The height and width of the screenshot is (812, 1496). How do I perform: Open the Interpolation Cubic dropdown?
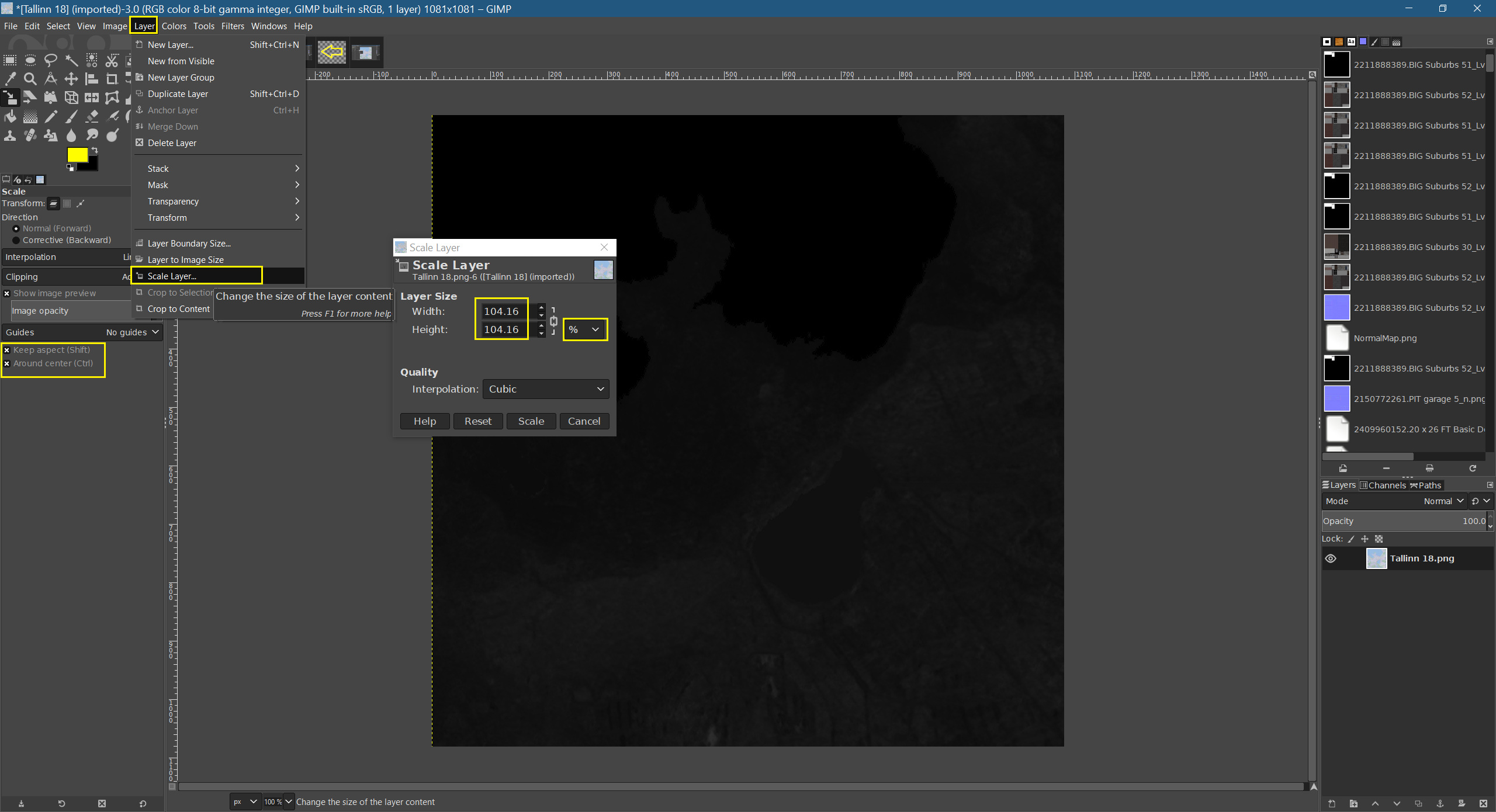tap(545, 389)
